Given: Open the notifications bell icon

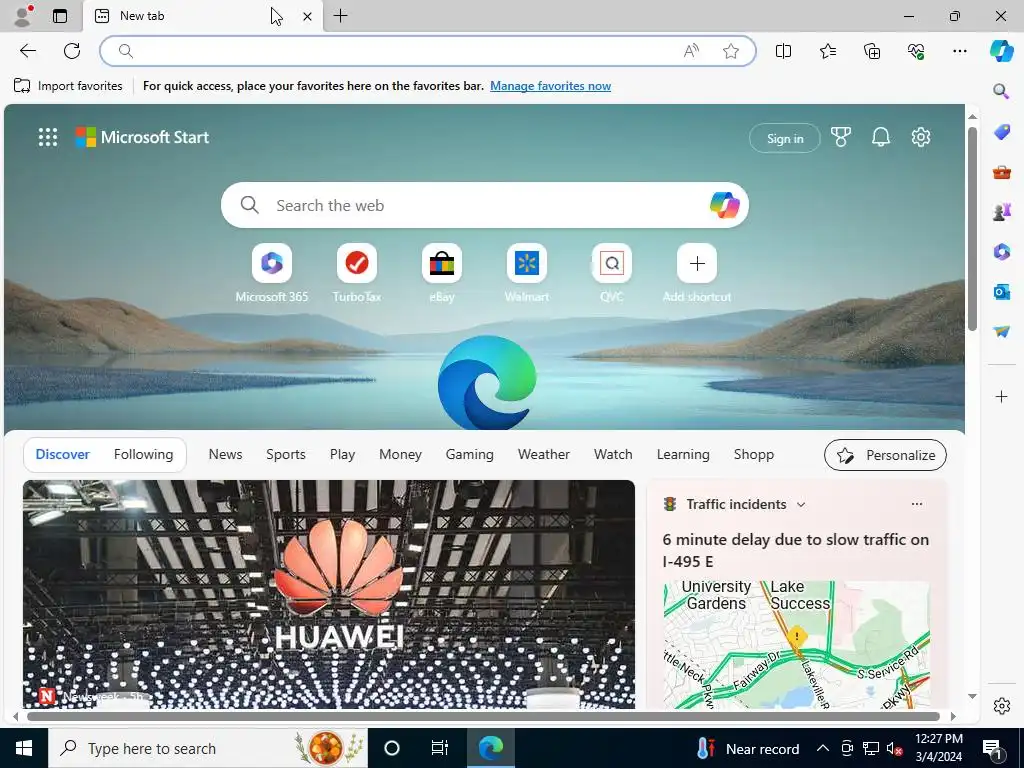Looking at the screenshot, I should (880, 137).
